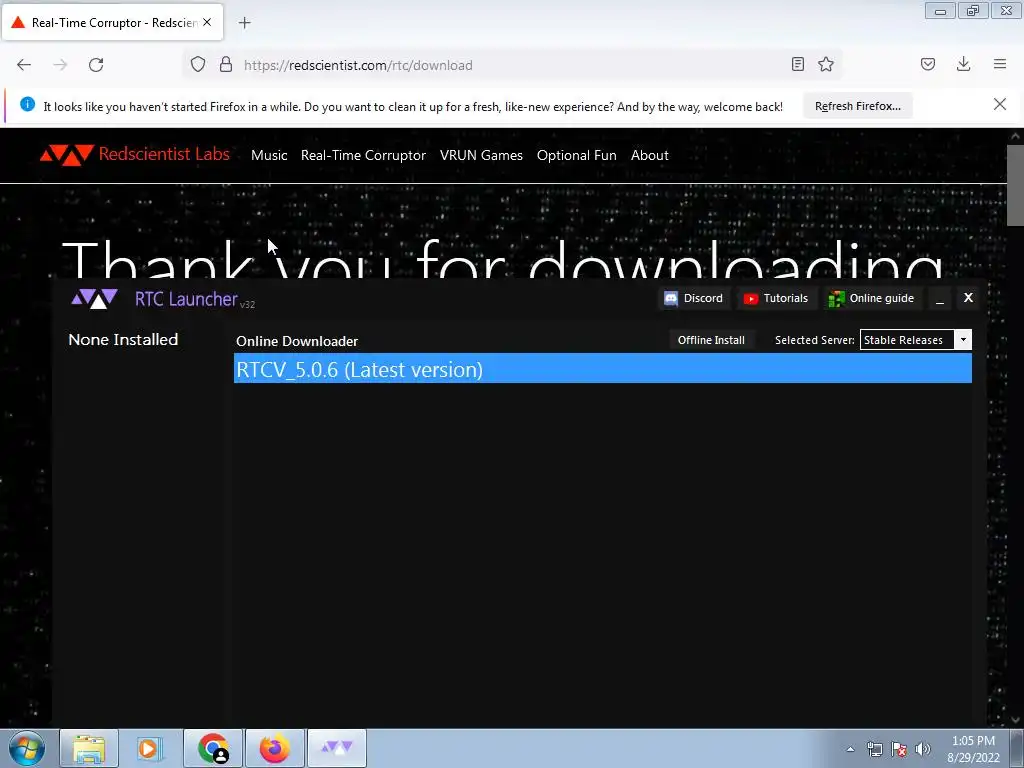The image size is (1024, 768).
Task: Click the network tray icon
Action: [874, 749]
